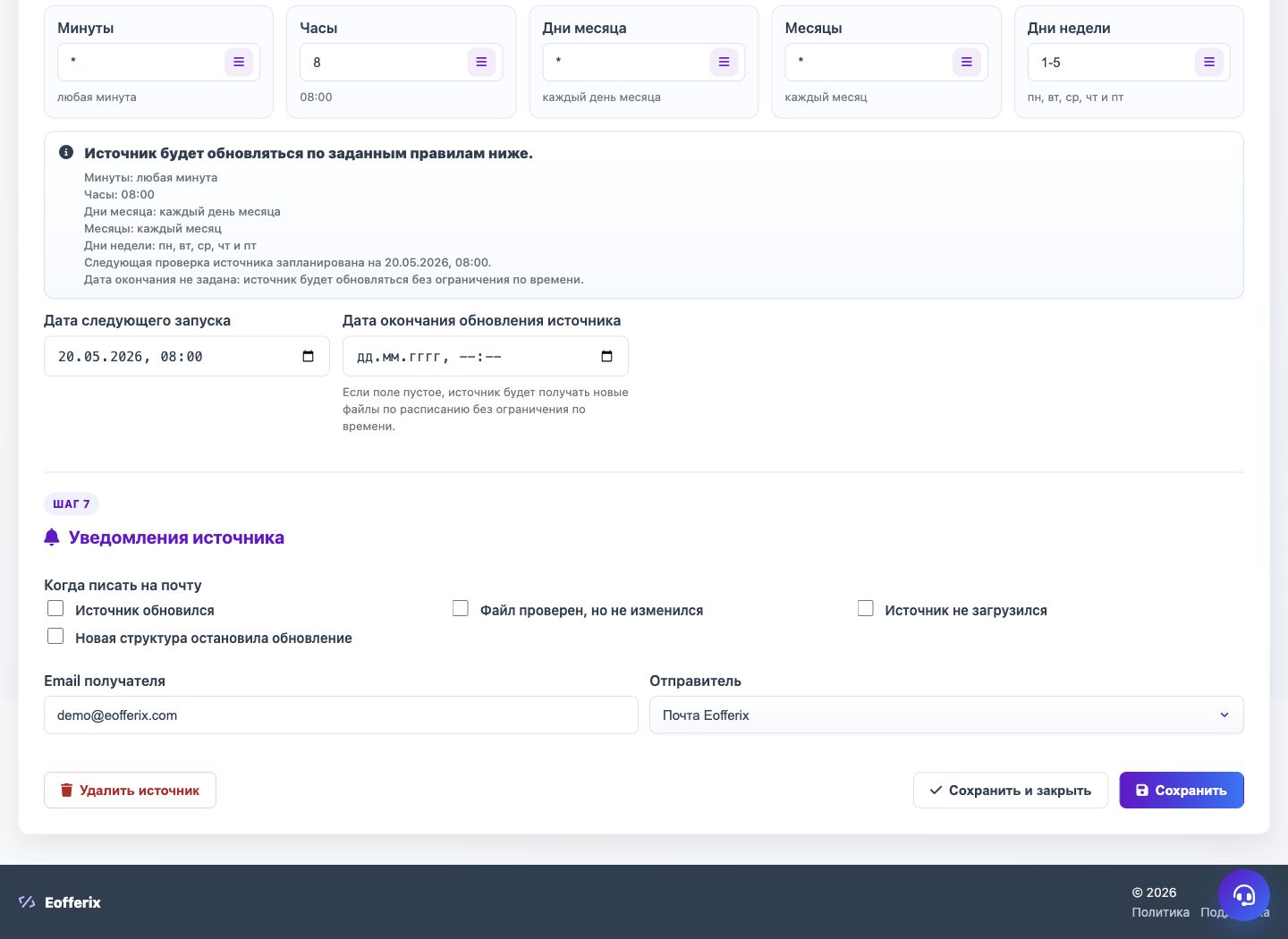This screenshot has width=1288, height=939.
Task: Check 'Файл проверен, но не изменился'
Action: (461, 609)
